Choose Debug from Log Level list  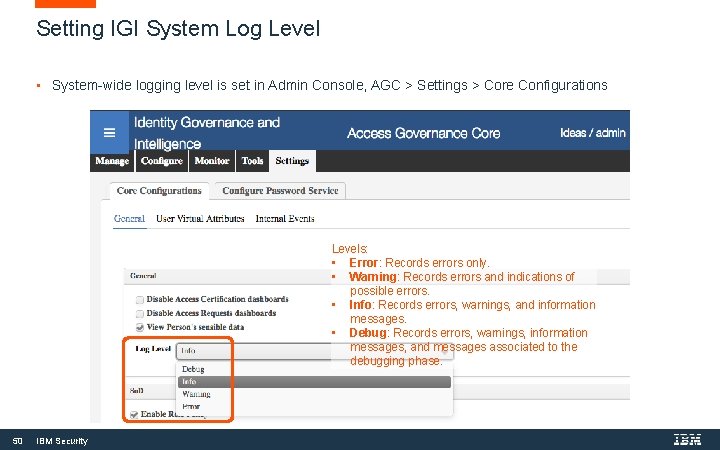[x=315, y=369]
